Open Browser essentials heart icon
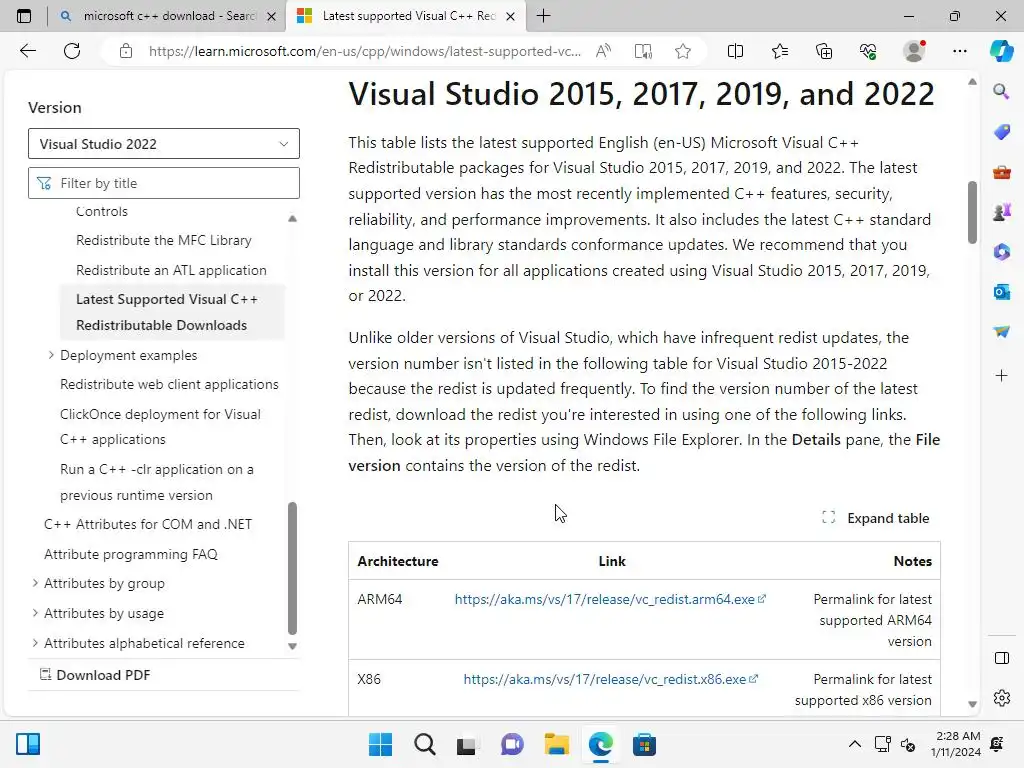This screenshot has width=1024, height=768. click(868, 51)
